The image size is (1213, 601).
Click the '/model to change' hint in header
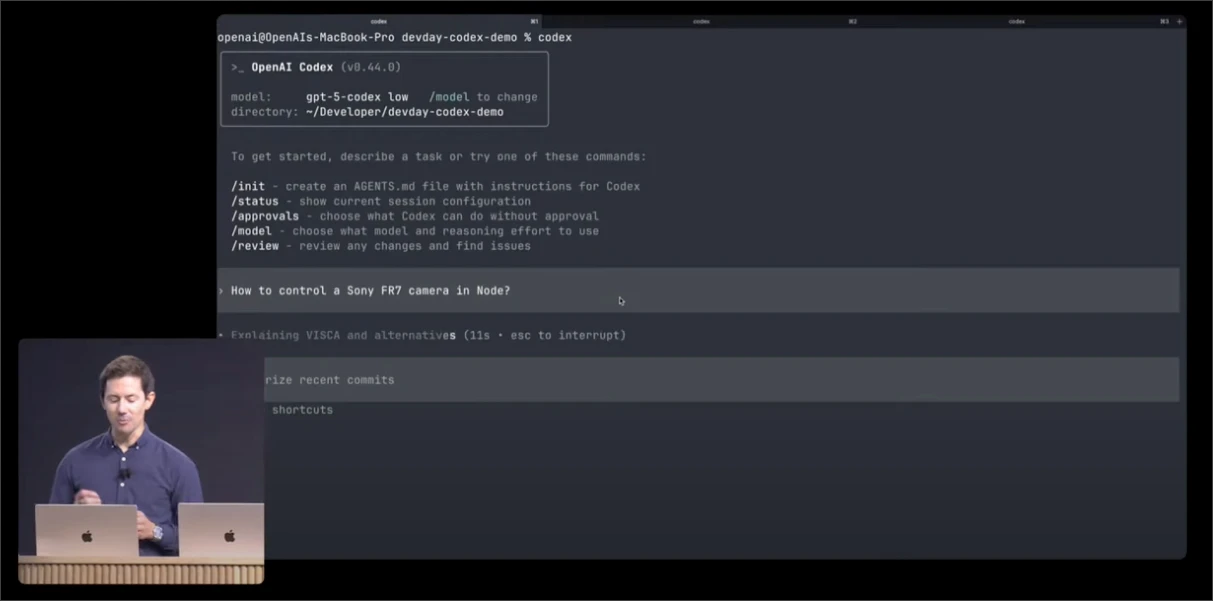pos(483,97)
